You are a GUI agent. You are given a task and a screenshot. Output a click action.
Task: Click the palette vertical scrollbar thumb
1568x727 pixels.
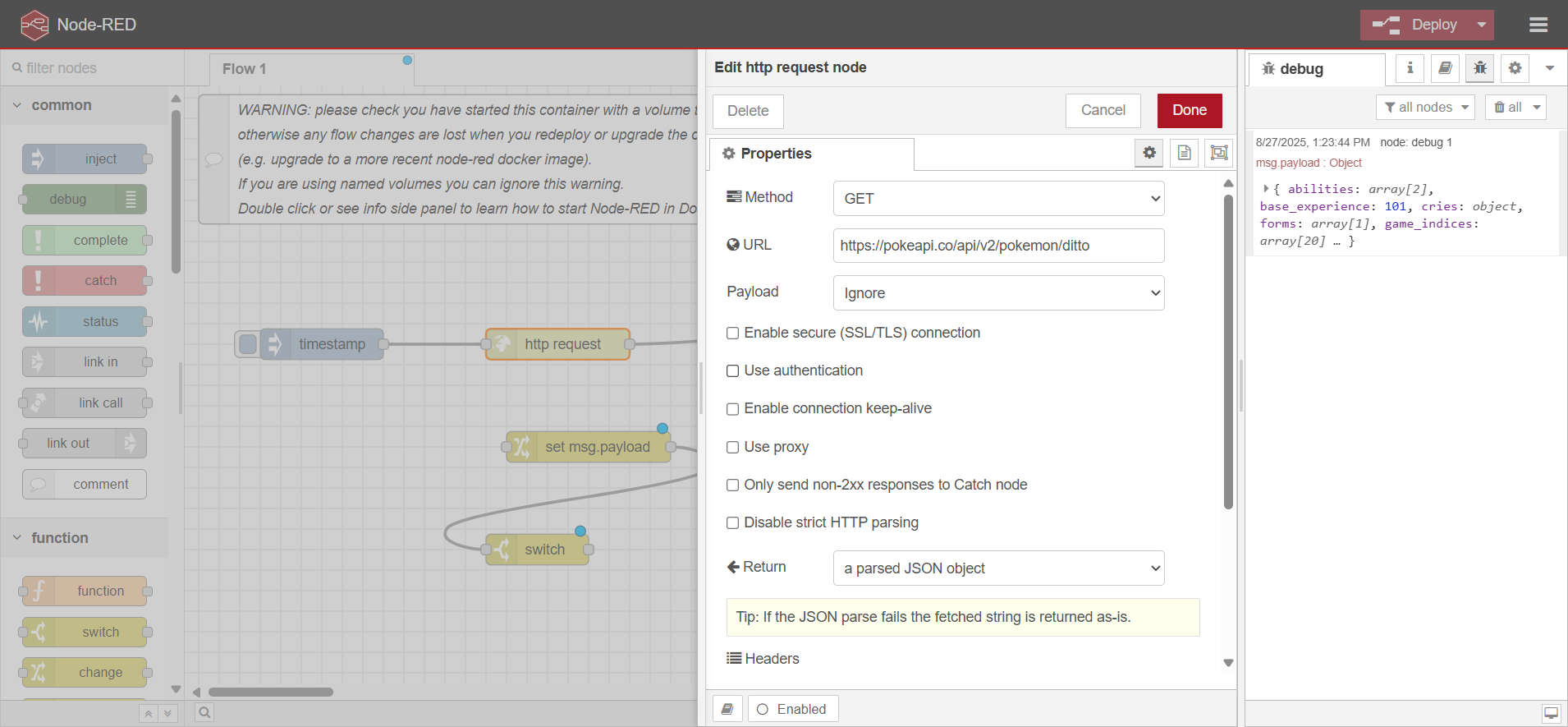176,192
